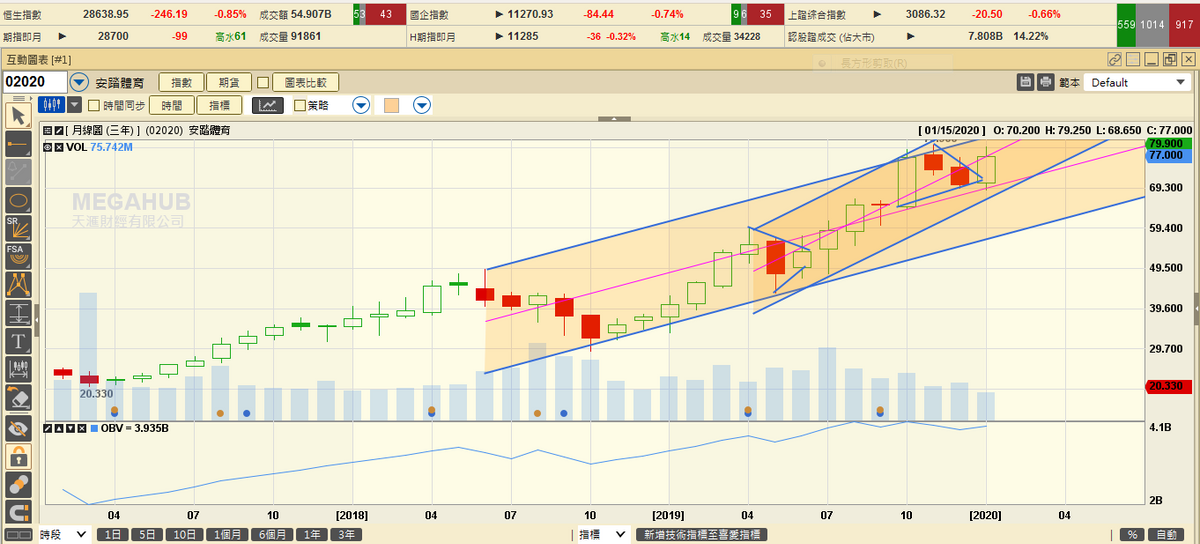Viewport: 1200px width, 544px height.
Task: Click the lock drawings icon
Action: (x=17, y=456)
